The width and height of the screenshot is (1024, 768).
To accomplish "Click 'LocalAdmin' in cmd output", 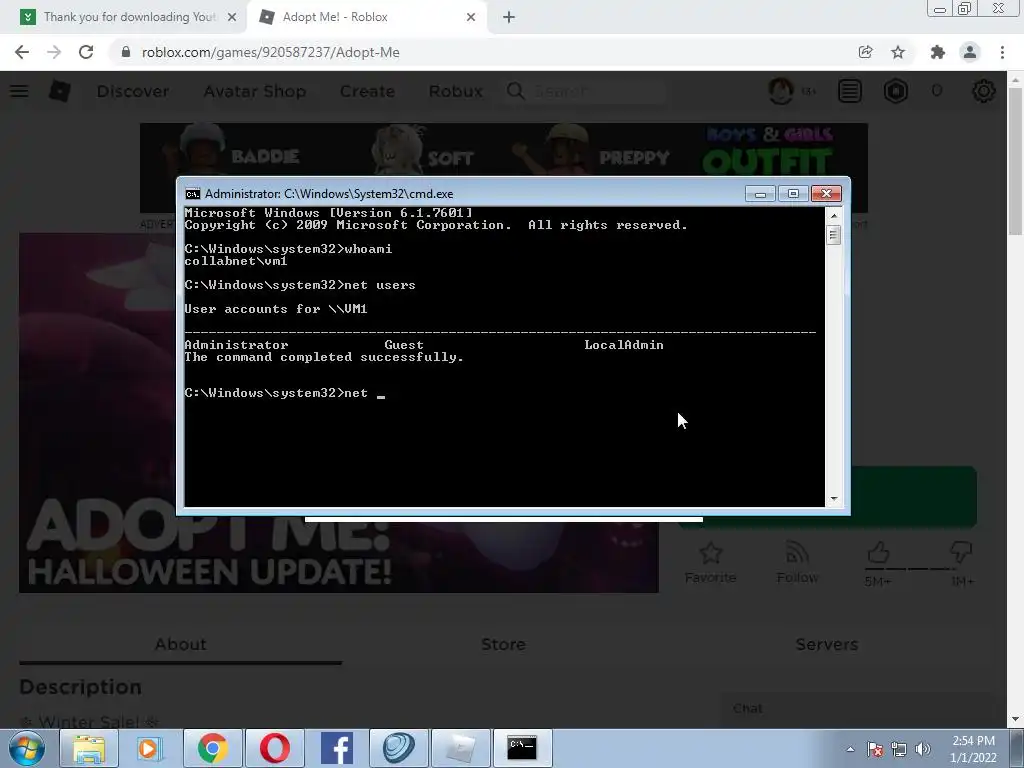I will click(x=624, y=345).
